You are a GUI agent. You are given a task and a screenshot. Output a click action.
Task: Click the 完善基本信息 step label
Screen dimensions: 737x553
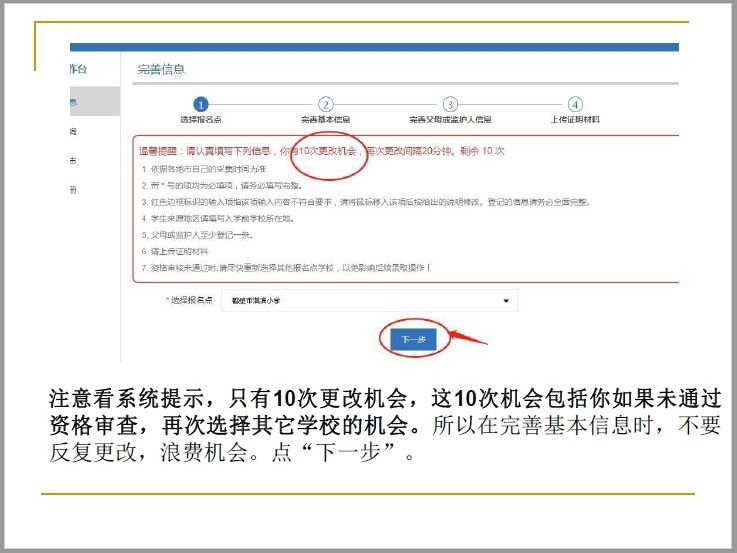[325, 119]
